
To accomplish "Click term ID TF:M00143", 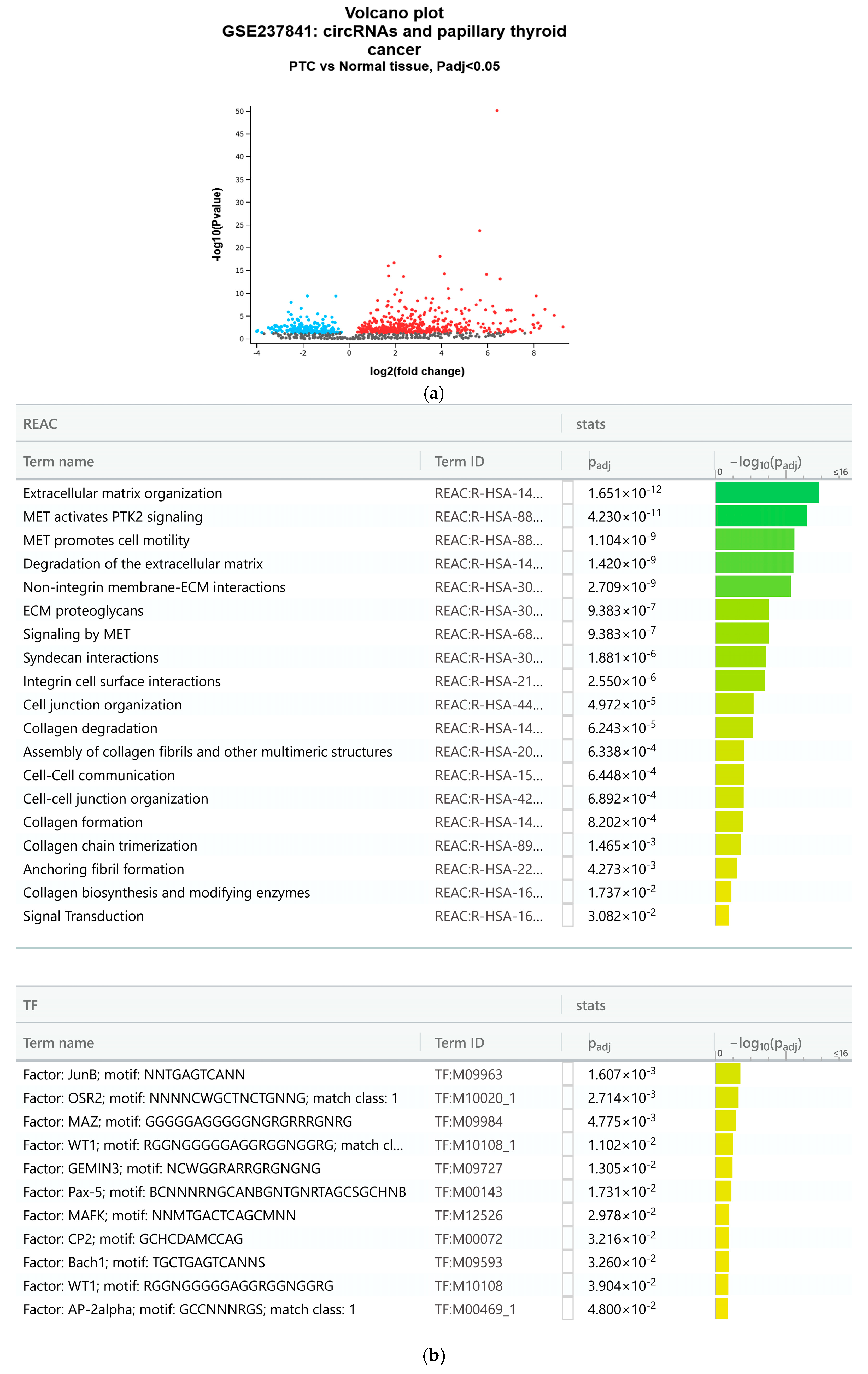I will pyautogui.click(x=468, y=1192).
